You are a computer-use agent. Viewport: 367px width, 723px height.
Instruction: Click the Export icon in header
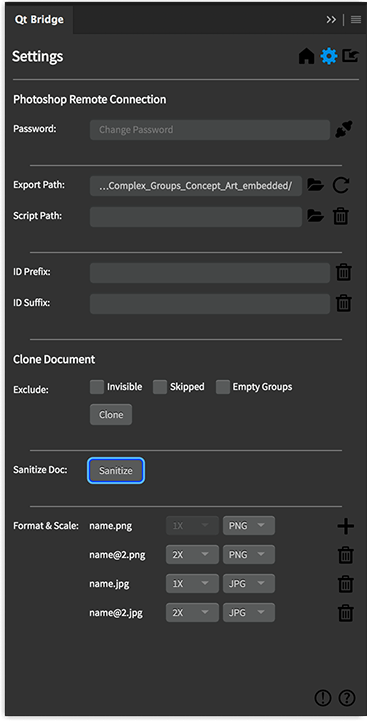350,56
